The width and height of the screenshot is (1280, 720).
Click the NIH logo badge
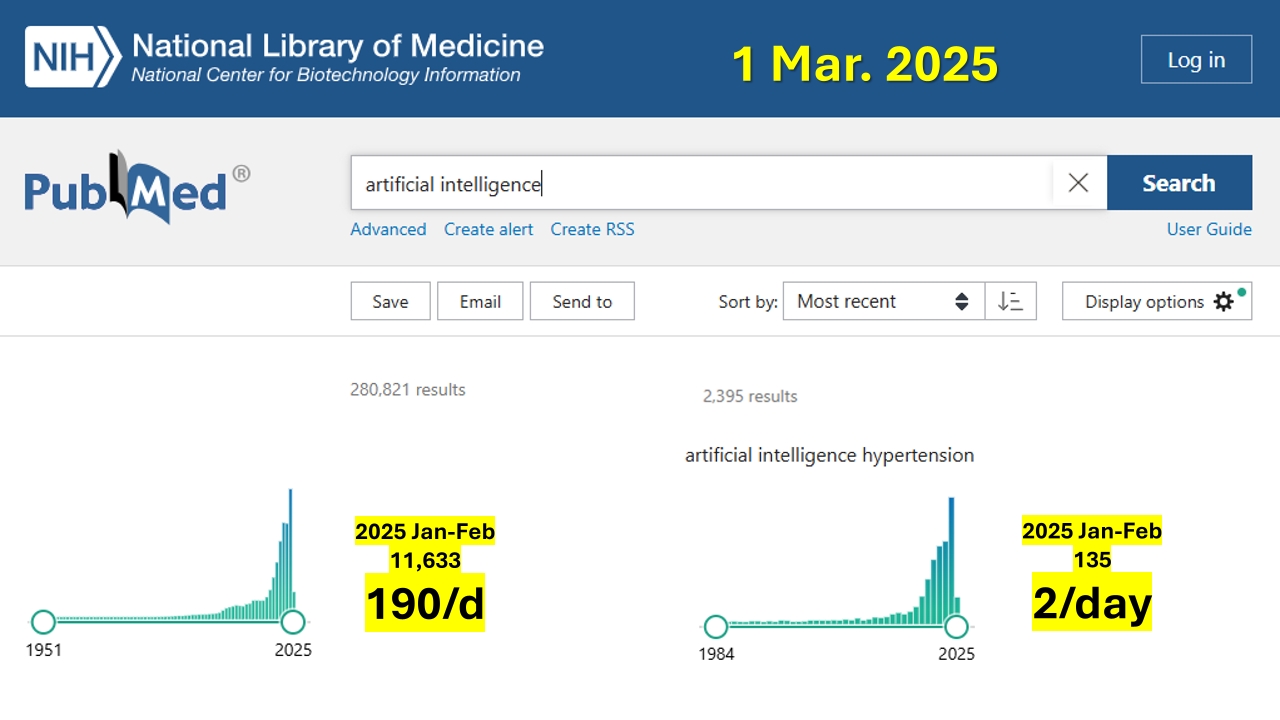click(x=73, y=57)
